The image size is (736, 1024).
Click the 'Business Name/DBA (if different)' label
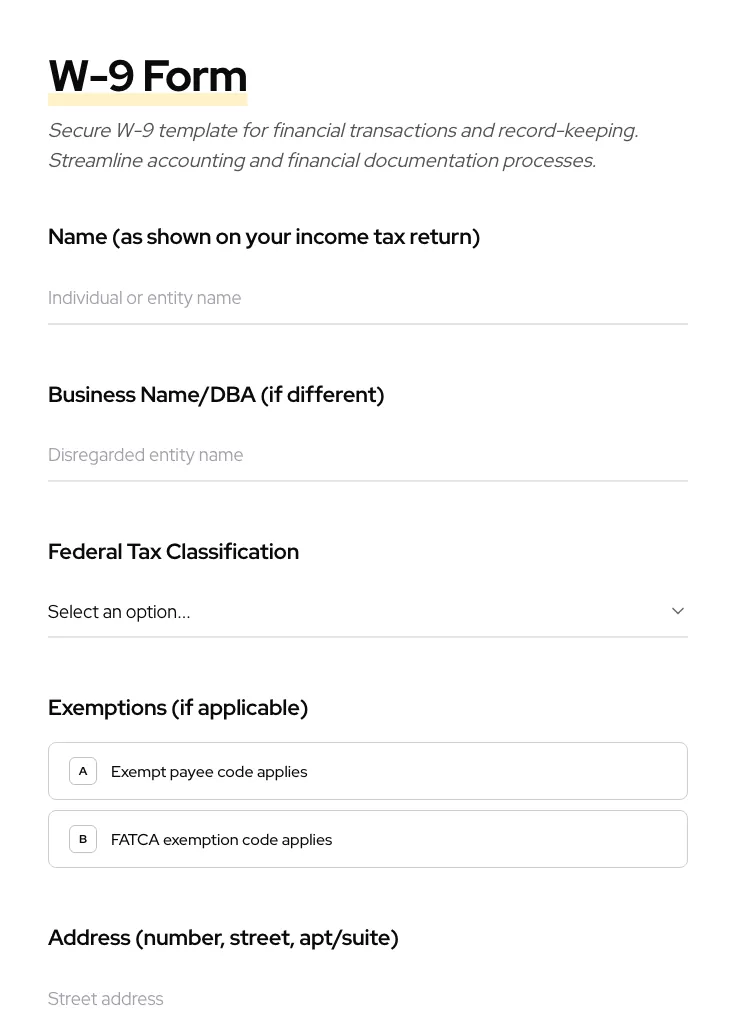pos(216,395)
